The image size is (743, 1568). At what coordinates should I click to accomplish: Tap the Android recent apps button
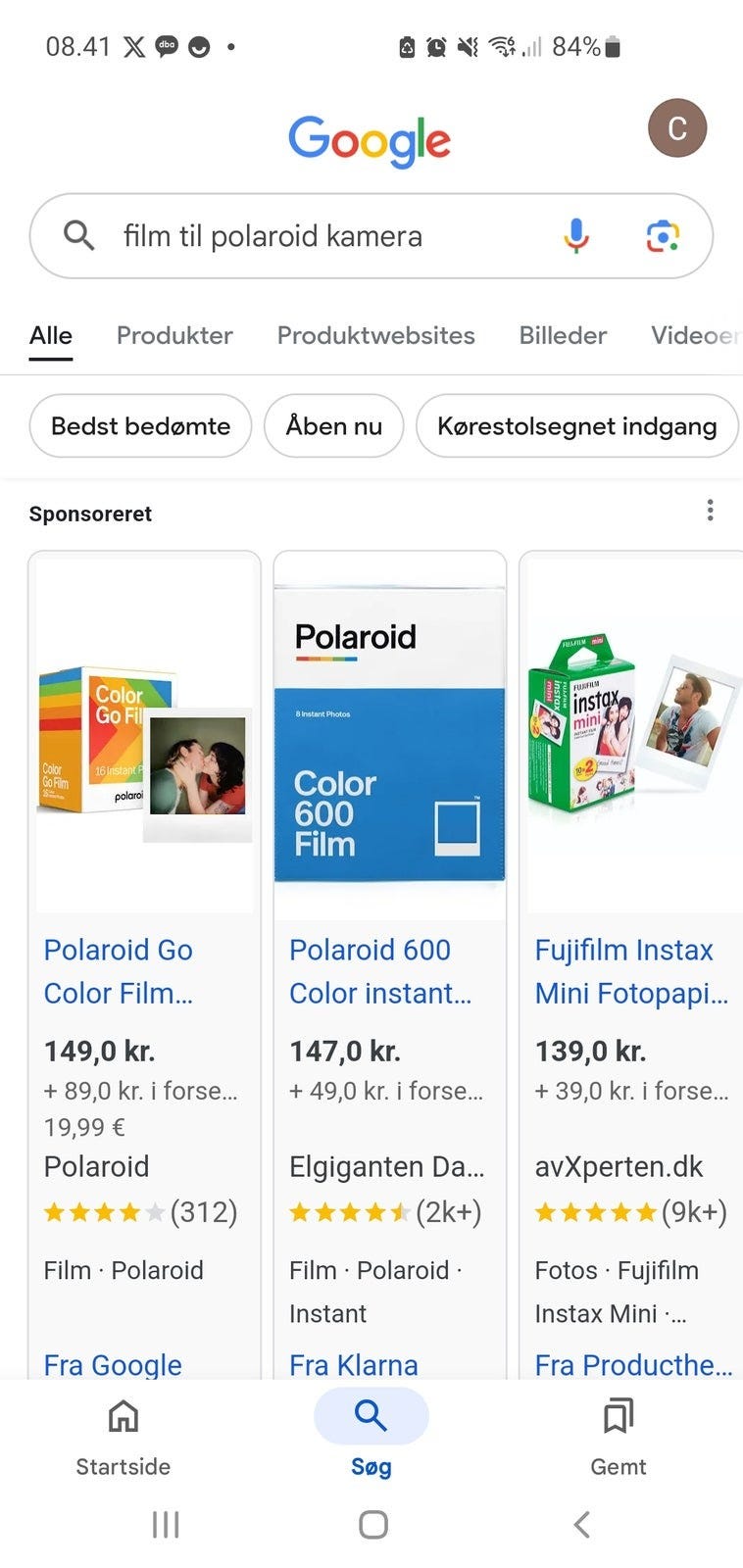pos(166,1524)
